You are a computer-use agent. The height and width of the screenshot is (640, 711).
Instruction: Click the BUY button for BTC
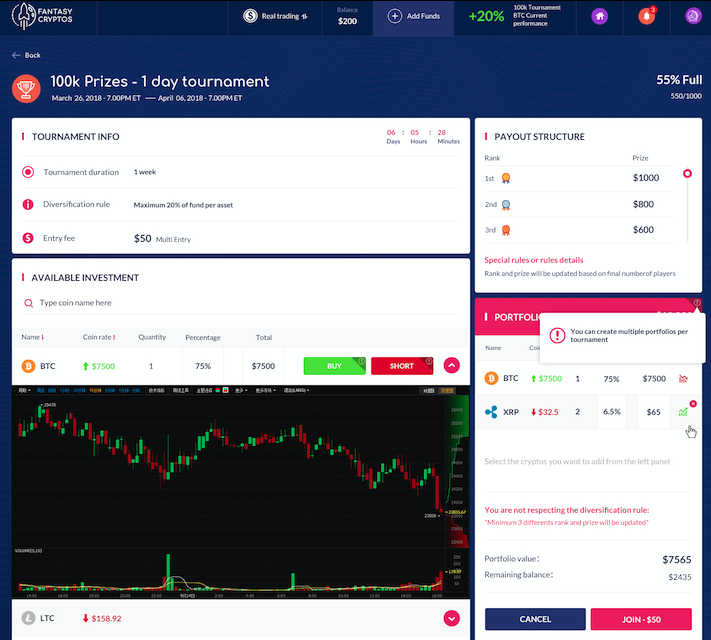(335, 366)
